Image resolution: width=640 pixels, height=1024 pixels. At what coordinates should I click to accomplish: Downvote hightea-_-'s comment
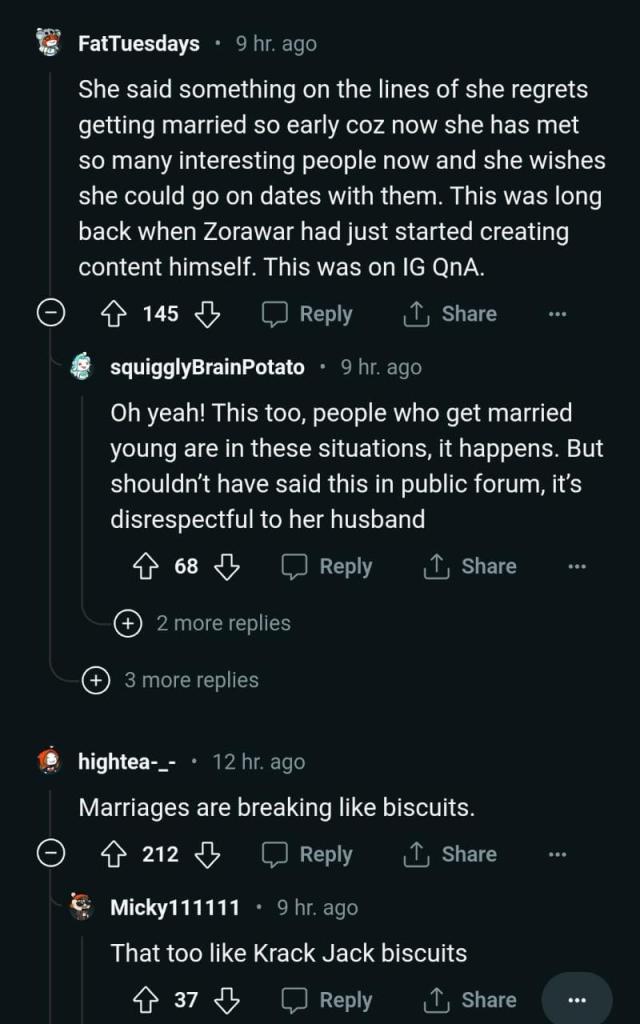coord(207,855)
